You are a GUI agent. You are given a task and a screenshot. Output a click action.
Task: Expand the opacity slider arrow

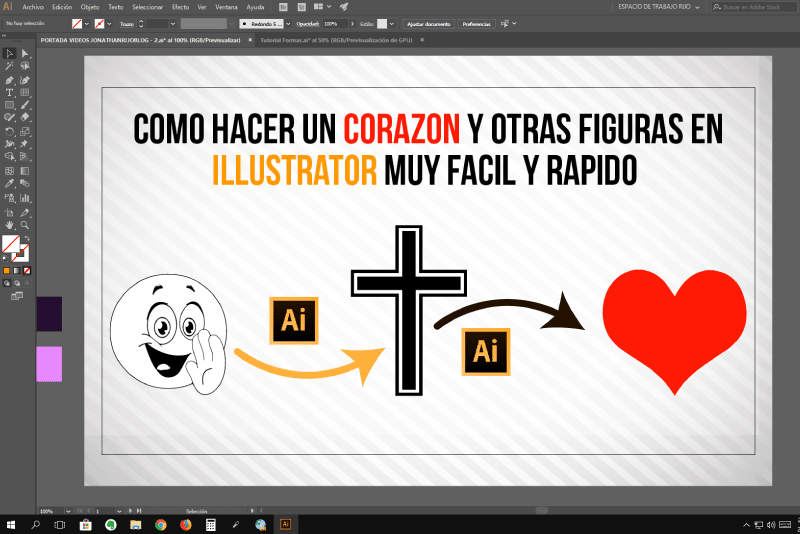coord(352,24)
